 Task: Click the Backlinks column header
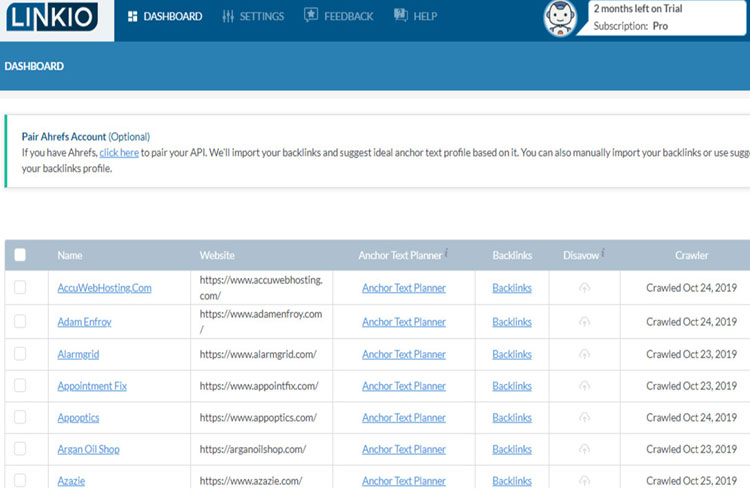click(512, 256)
